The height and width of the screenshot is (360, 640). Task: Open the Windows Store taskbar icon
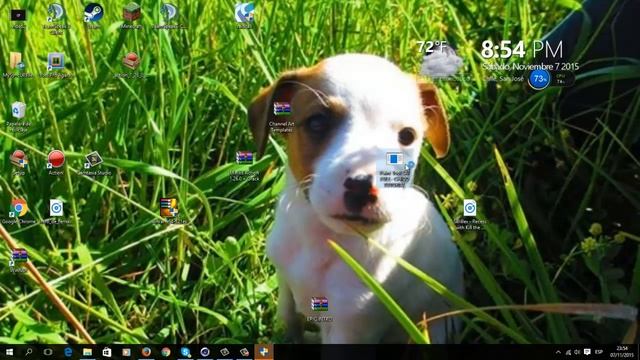[107, 352]
